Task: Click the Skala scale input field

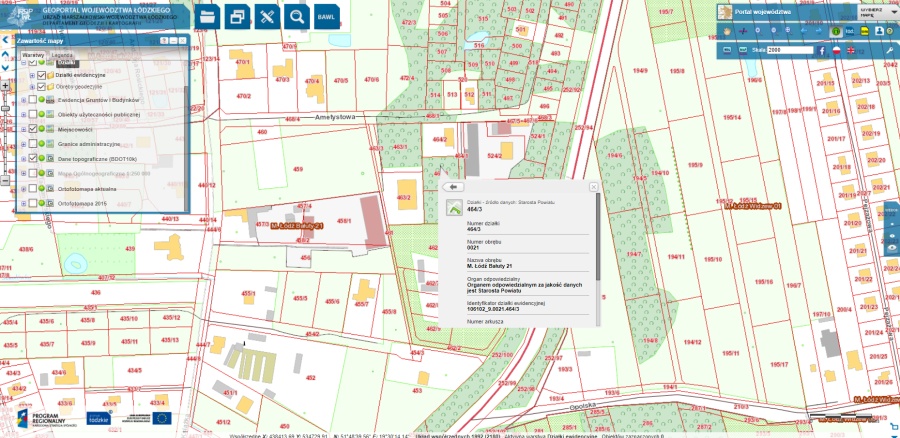Action: point(790,51)
